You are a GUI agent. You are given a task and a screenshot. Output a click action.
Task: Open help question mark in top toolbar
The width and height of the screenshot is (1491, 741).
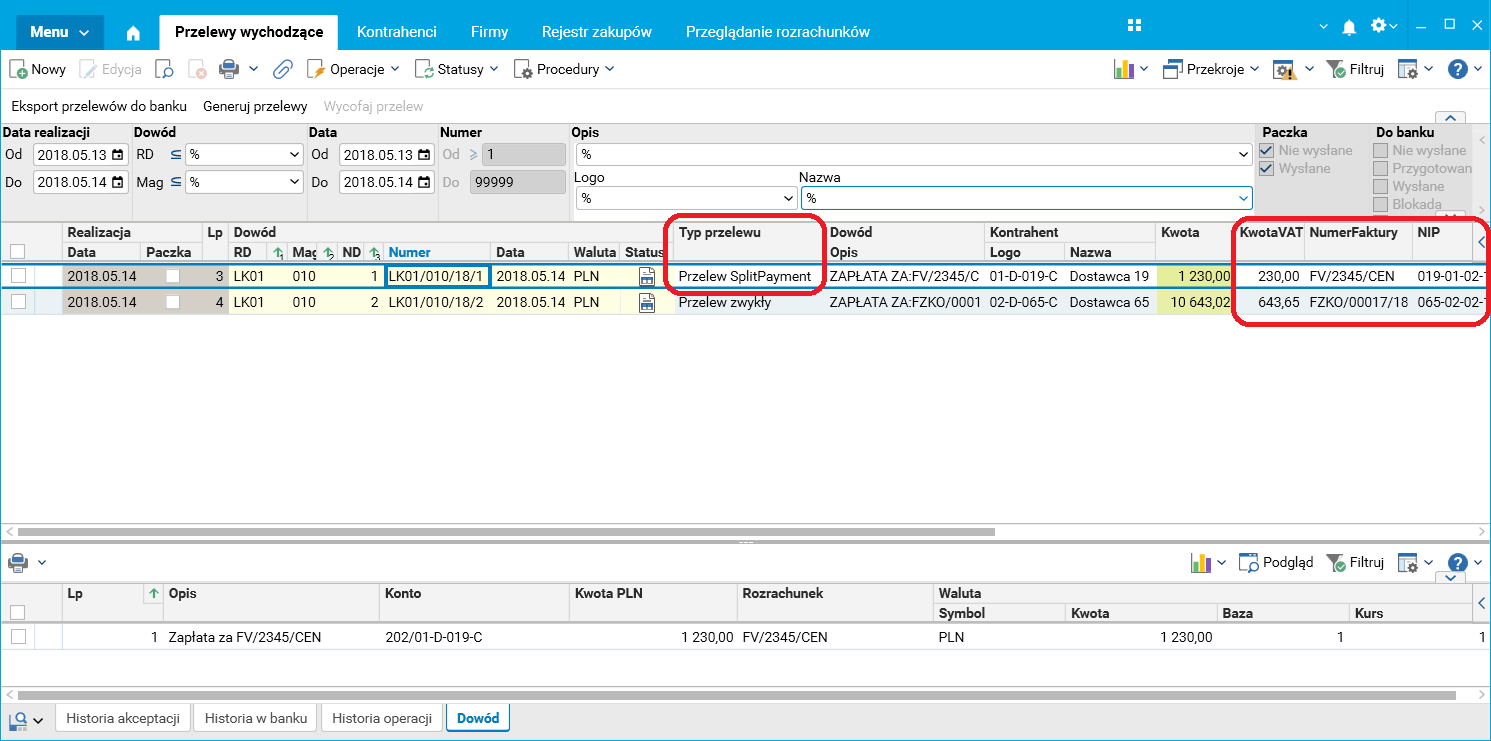[x=1458, y=69]
